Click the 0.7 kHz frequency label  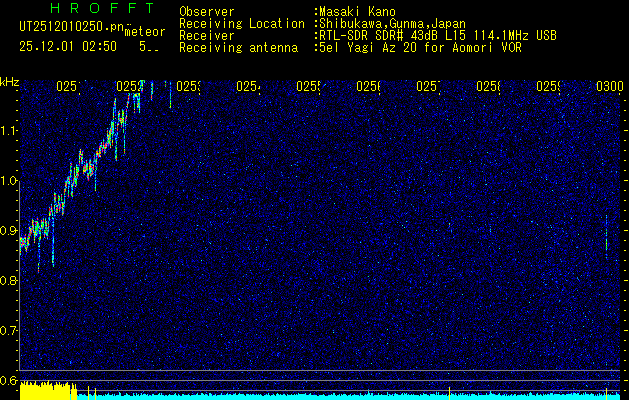9,331
